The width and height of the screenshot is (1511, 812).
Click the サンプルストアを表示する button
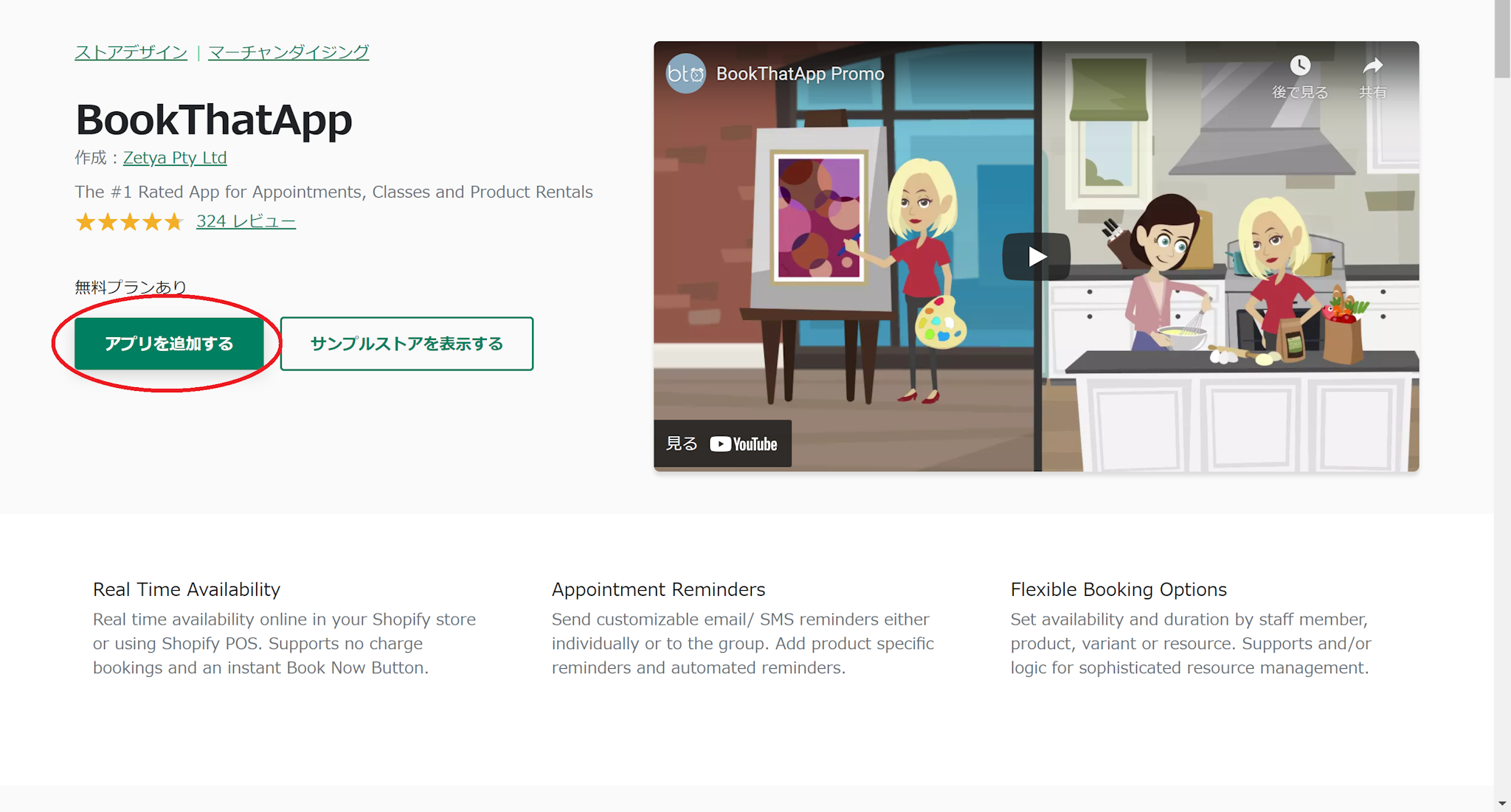tap(407, 344)
